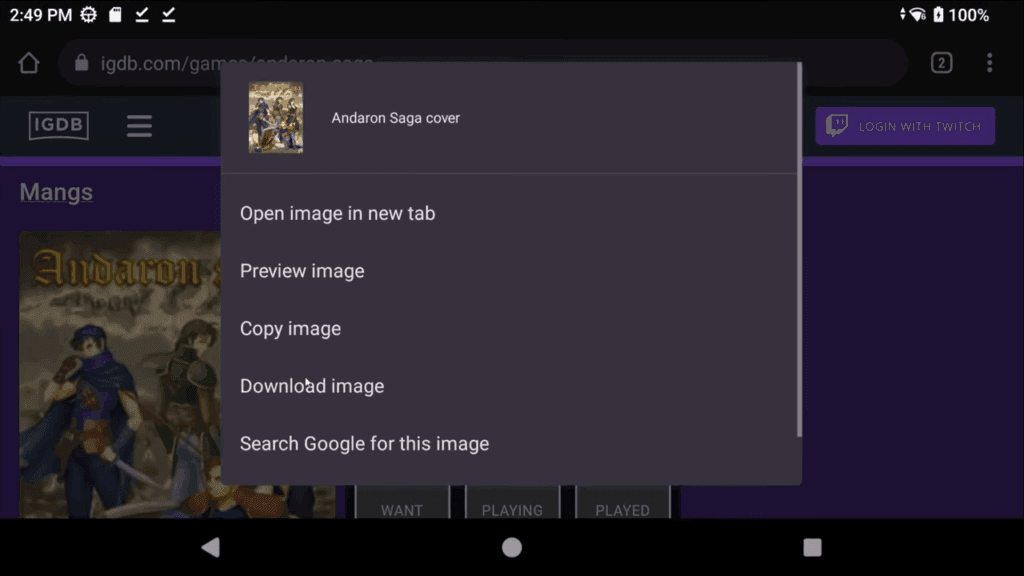Click the PLAYING button
Viewport: 1024px width, 576px height.
[513, 504]
